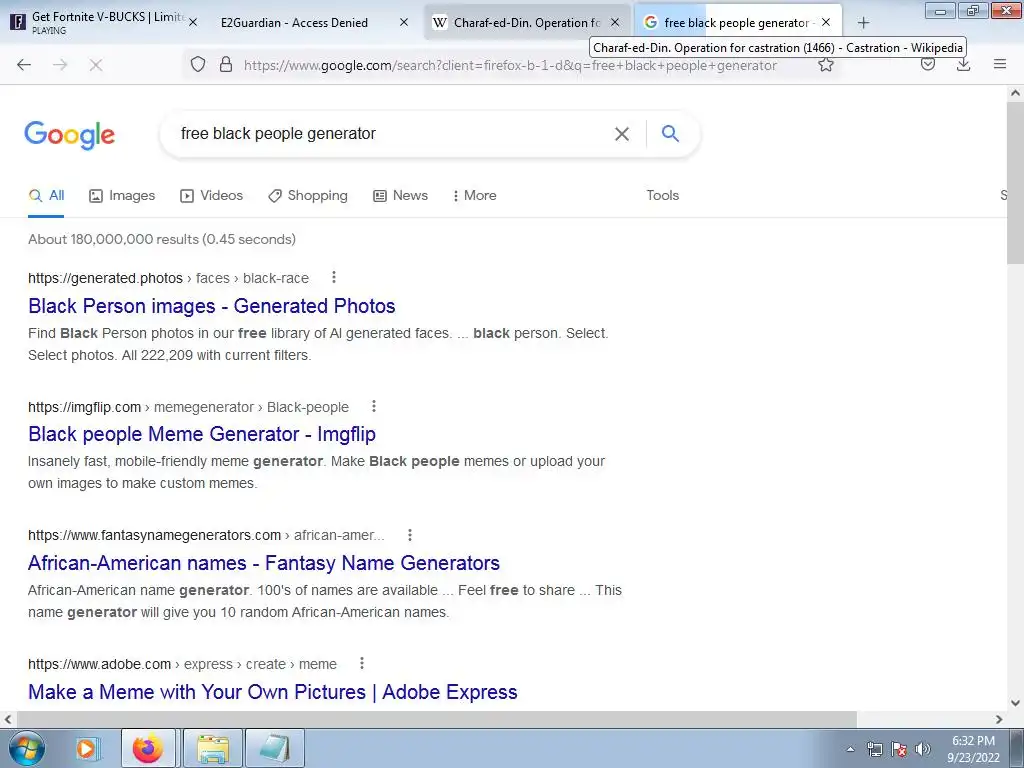1024x768 pixels.
Task: Click the vertical scrollbar thumb
Action: [1015, 184]
